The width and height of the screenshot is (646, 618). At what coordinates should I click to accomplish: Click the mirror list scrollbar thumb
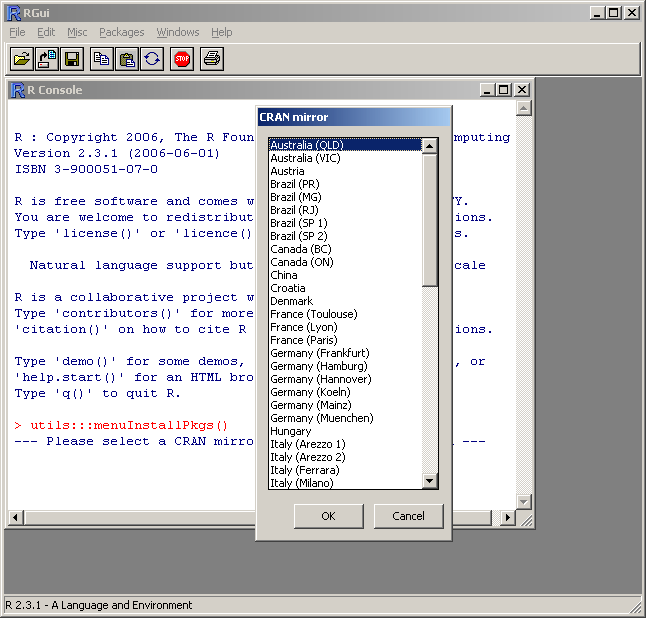pyautogui.click(x=430, y=220)
